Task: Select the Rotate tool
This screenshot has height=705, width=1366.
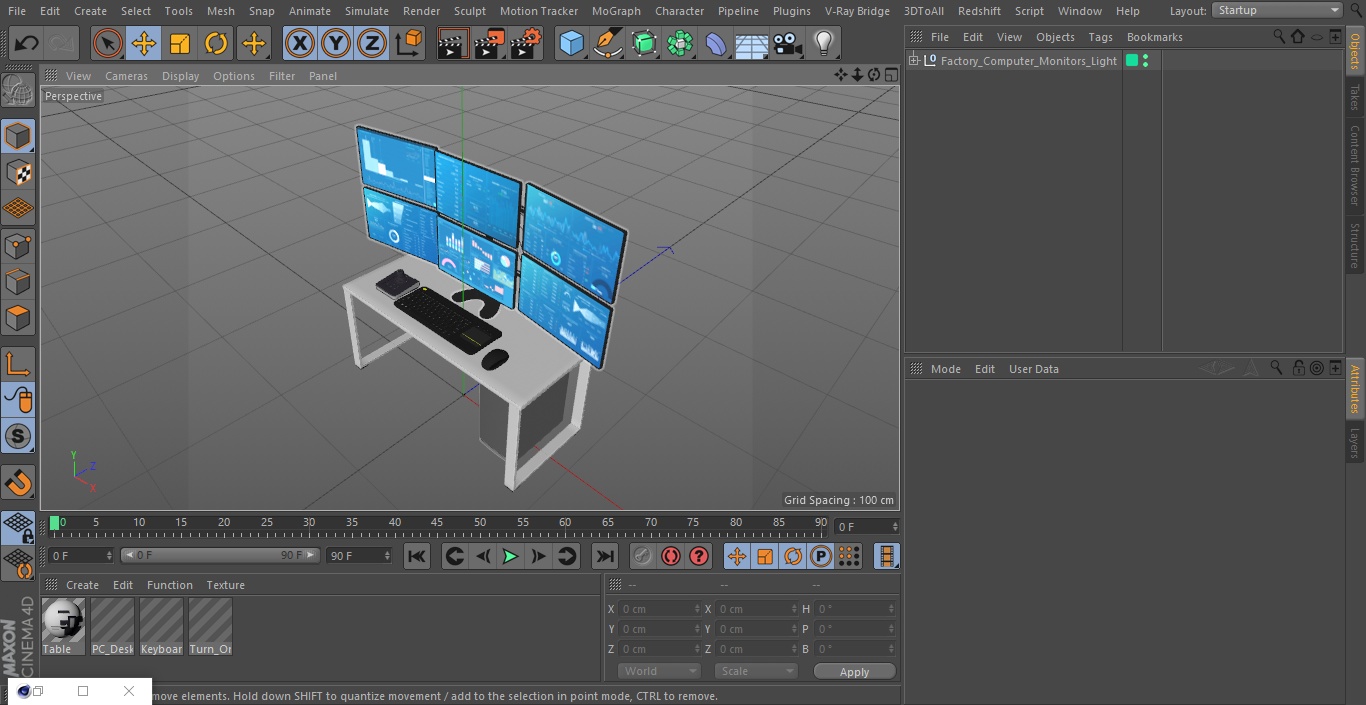Action: tap(216, 43)
